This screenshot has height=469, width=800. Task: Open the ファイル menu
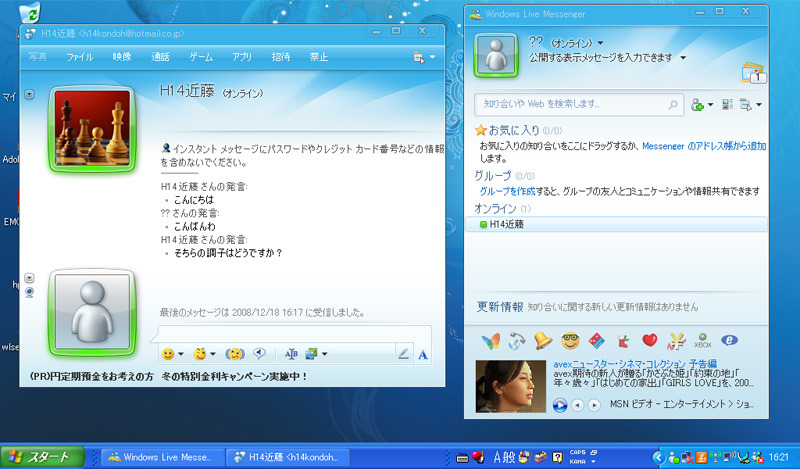click(x=80, y=57)
